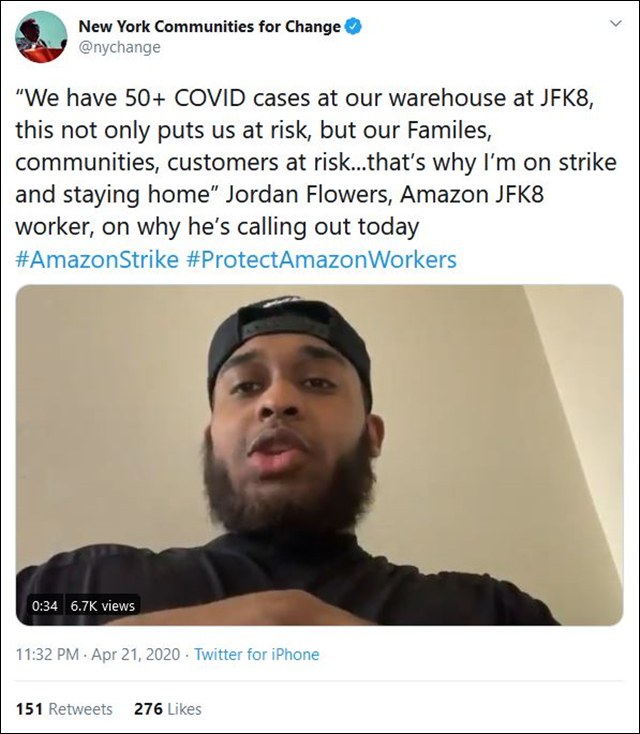Viewport: 640px width, 734px height.
Task: Click the 0:34 video duration badge
Action: (x=44, y=606)
